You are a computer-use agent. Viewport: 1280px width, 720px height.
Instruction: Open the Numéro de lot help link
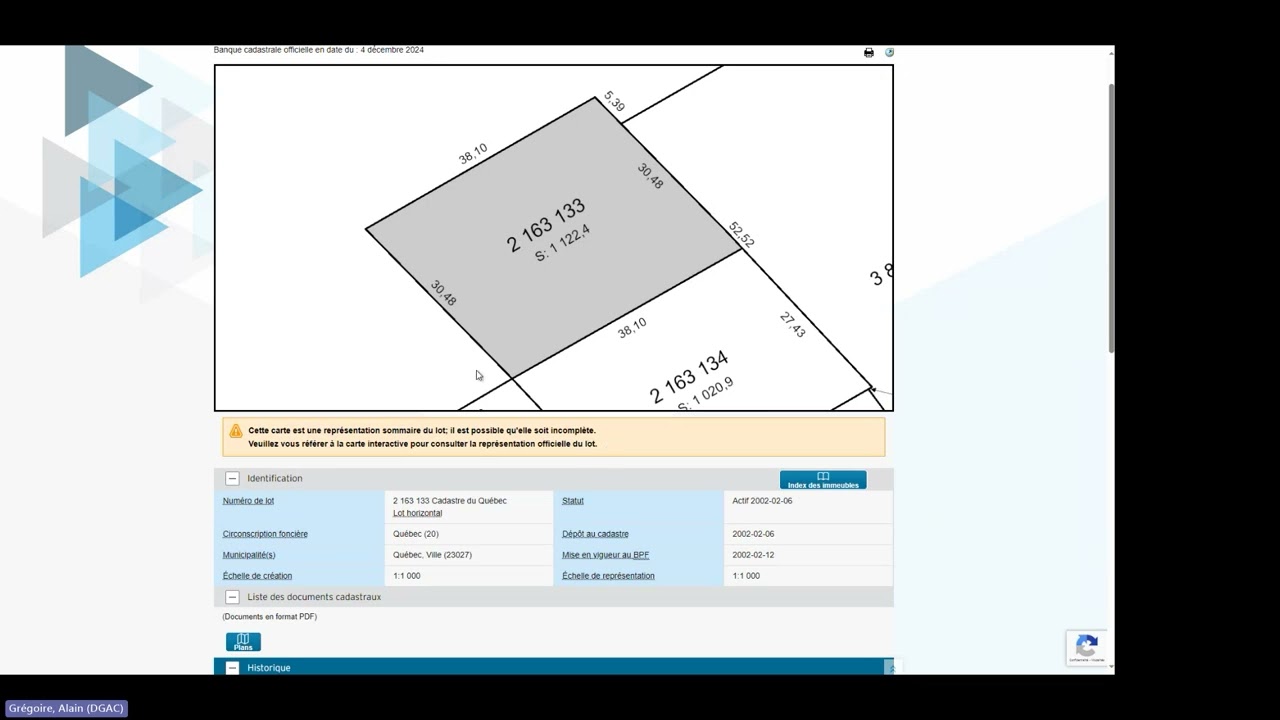248,501
